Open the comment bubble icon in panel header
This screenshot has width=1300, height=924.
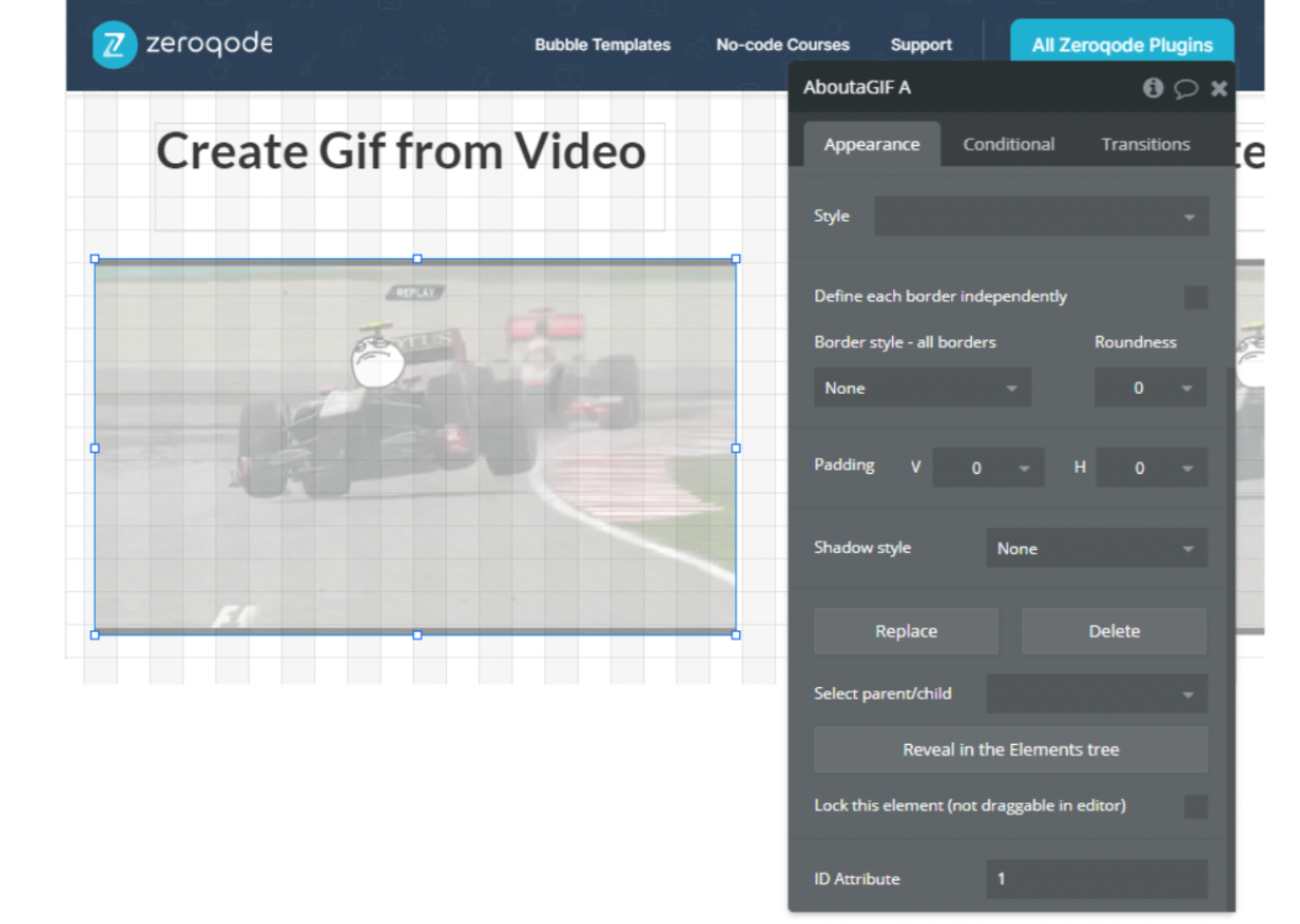pos(1185,88)
